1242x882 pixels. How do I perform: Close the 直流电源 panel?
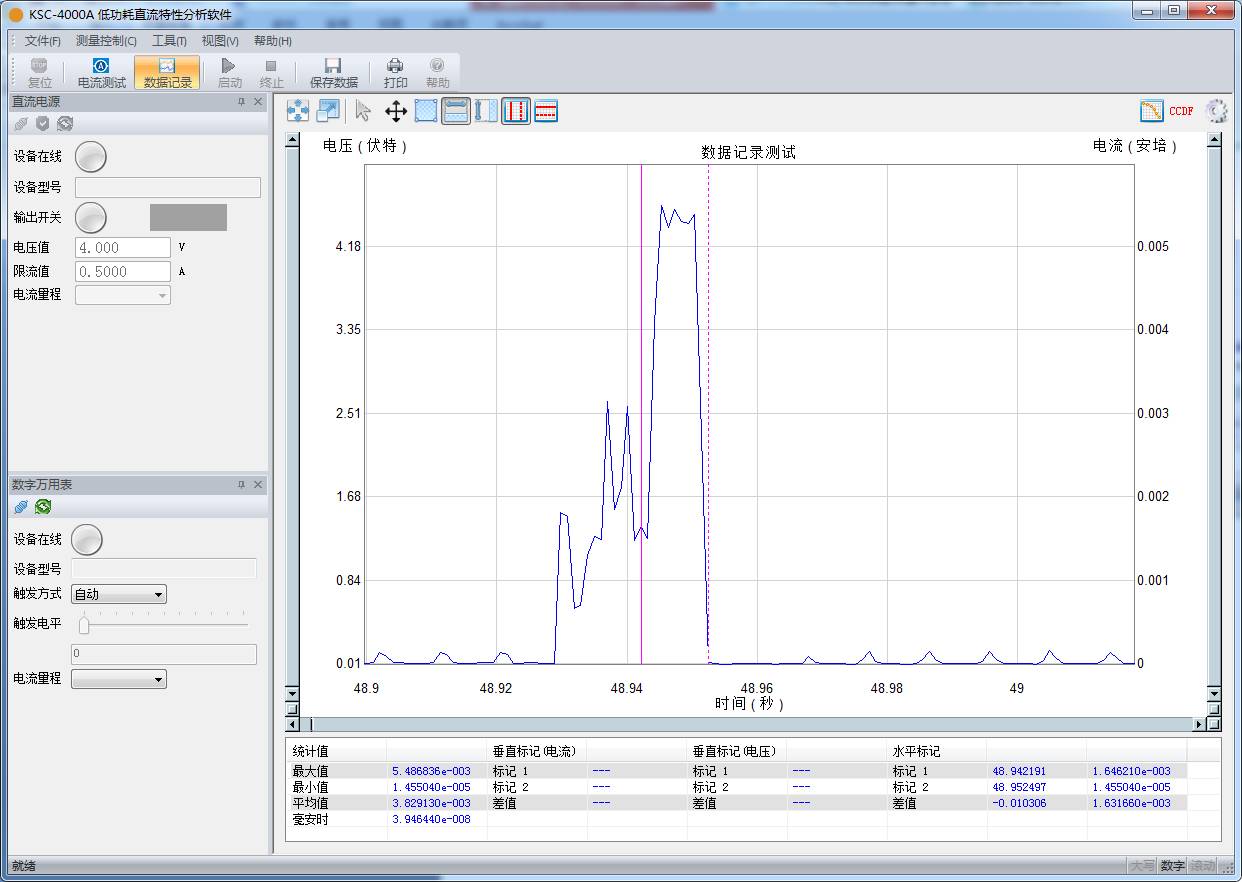click(258, 102)
